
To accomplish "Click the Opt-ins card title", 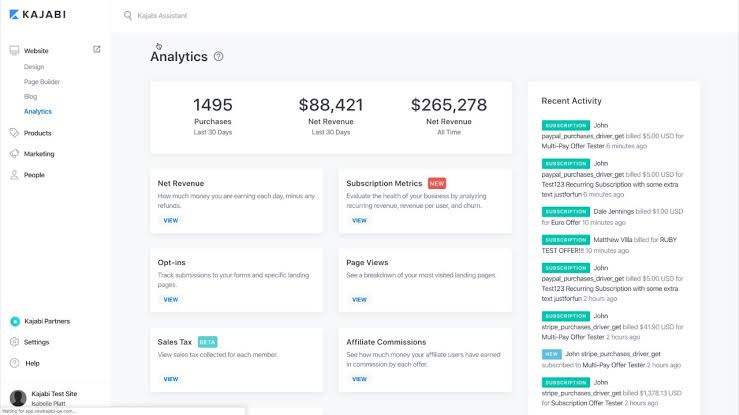I will [172, 262].
